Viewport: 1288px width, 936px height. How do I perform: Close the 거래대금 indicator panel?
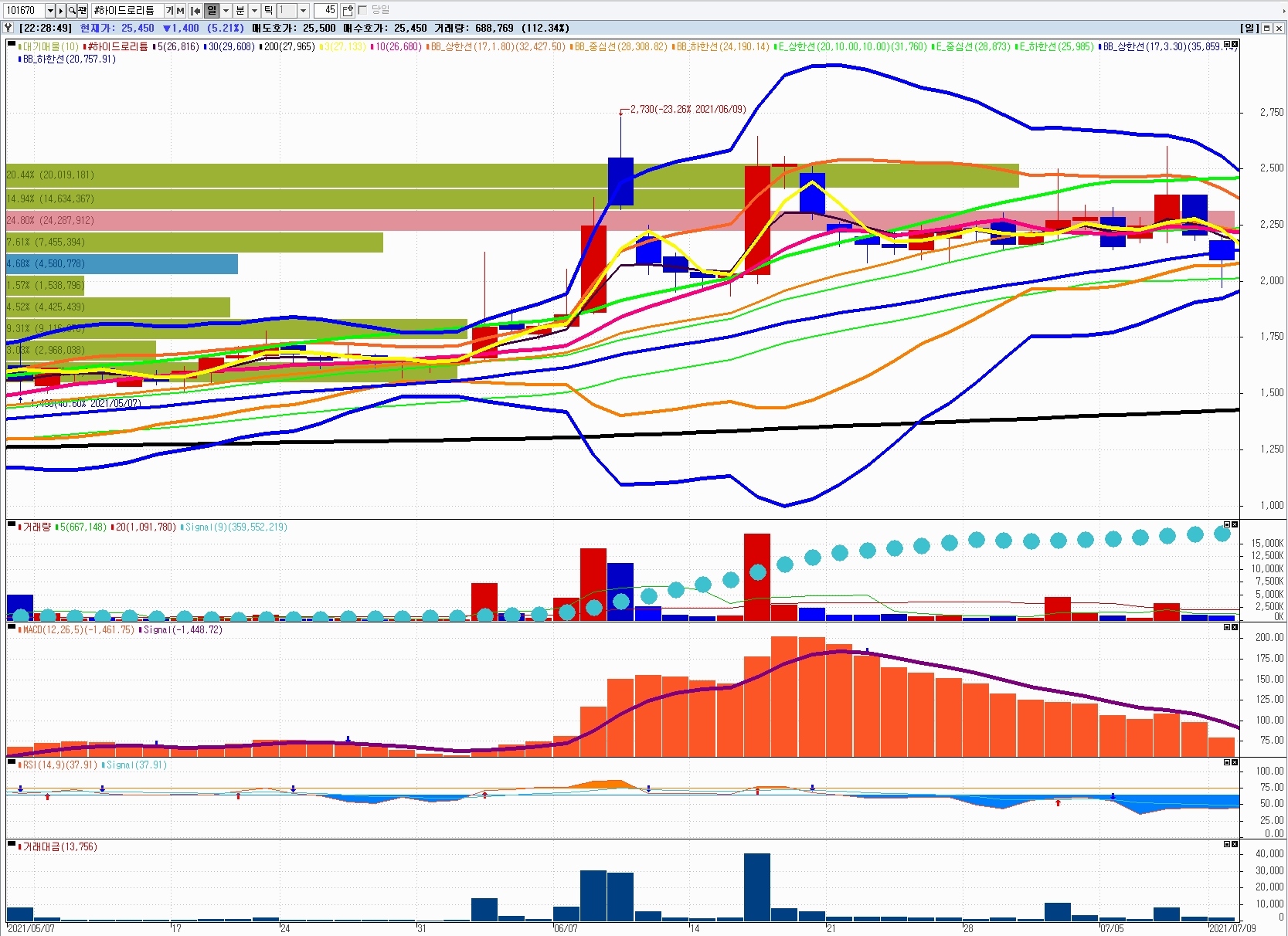[x=1235, y=845]
